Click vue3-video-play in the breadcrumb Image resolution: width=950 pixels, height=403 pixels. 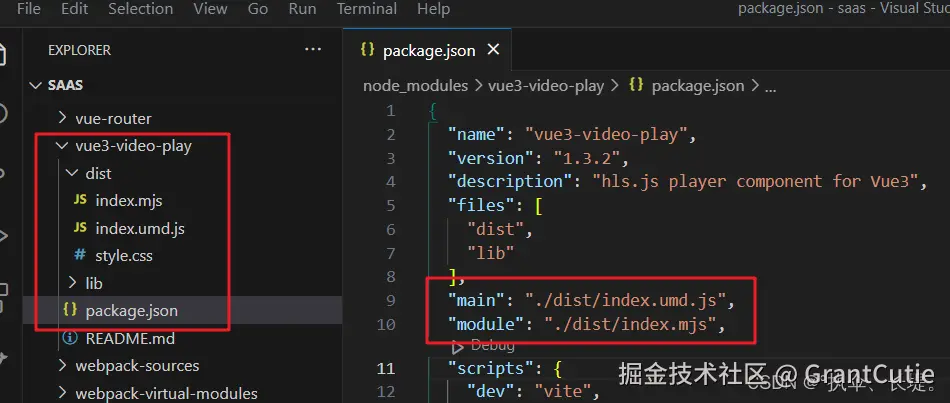[x=546, y=86]
